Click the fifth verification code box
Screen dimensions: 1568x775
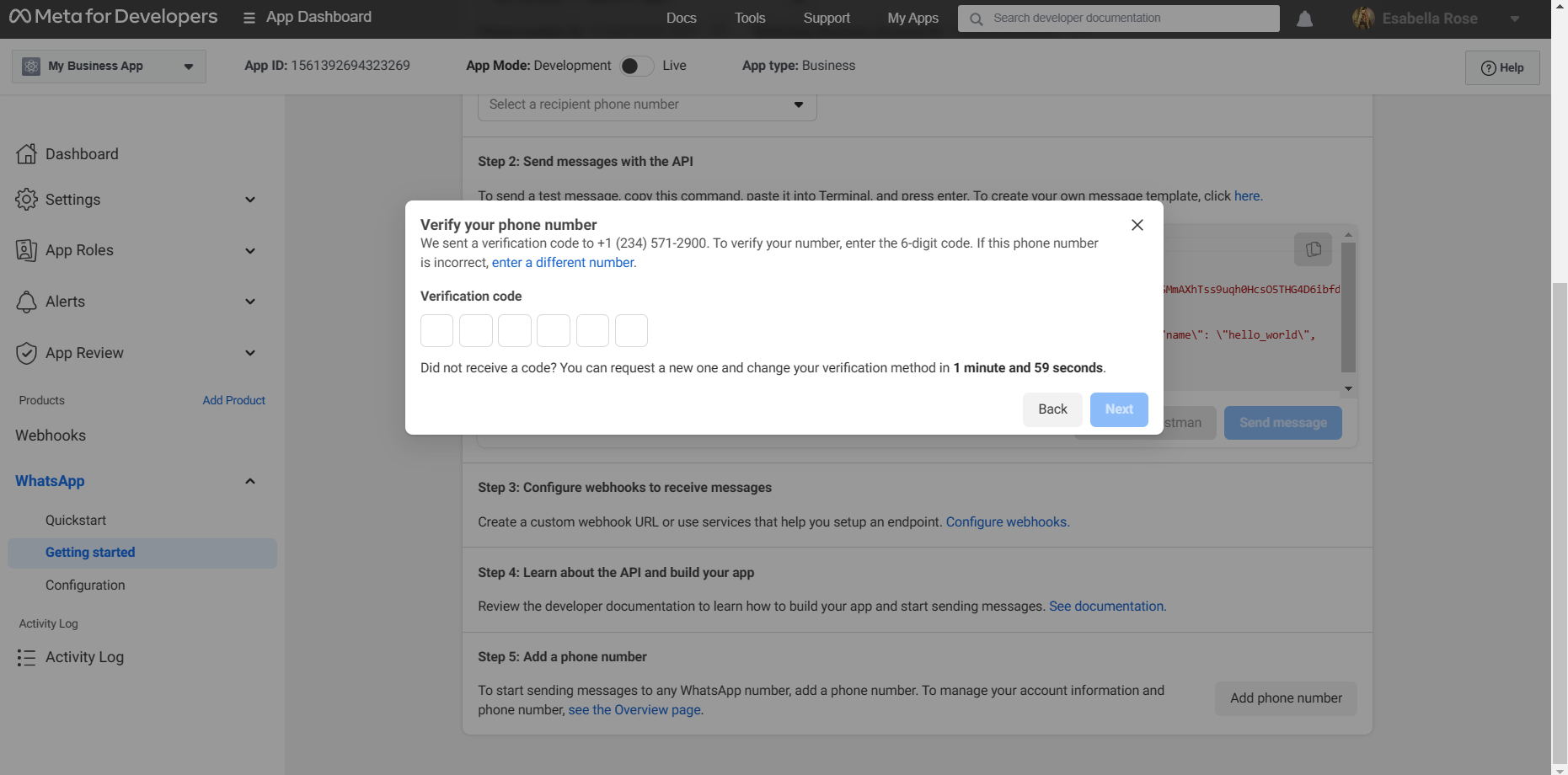[592, 330]
